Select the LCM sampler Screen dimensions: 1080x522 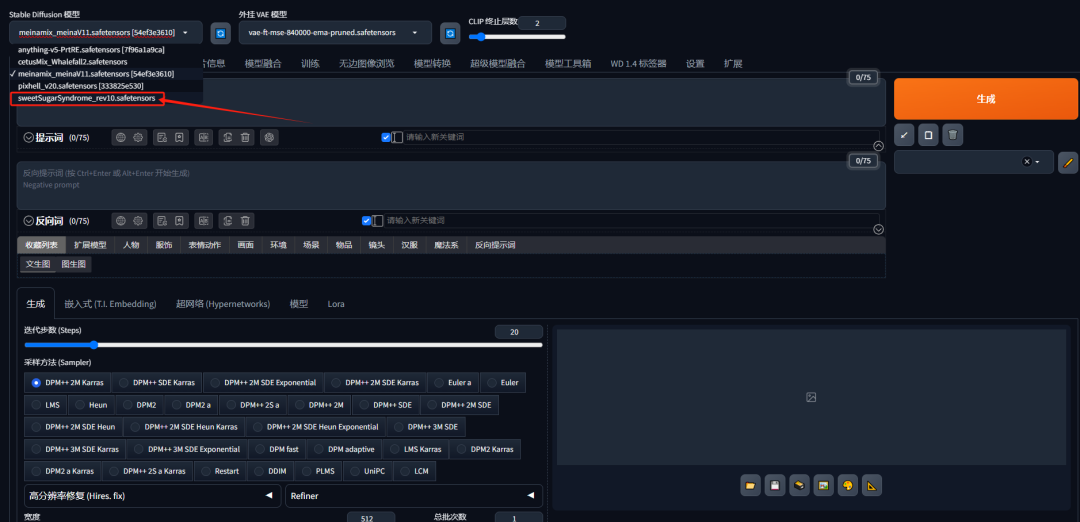(414, 471)
